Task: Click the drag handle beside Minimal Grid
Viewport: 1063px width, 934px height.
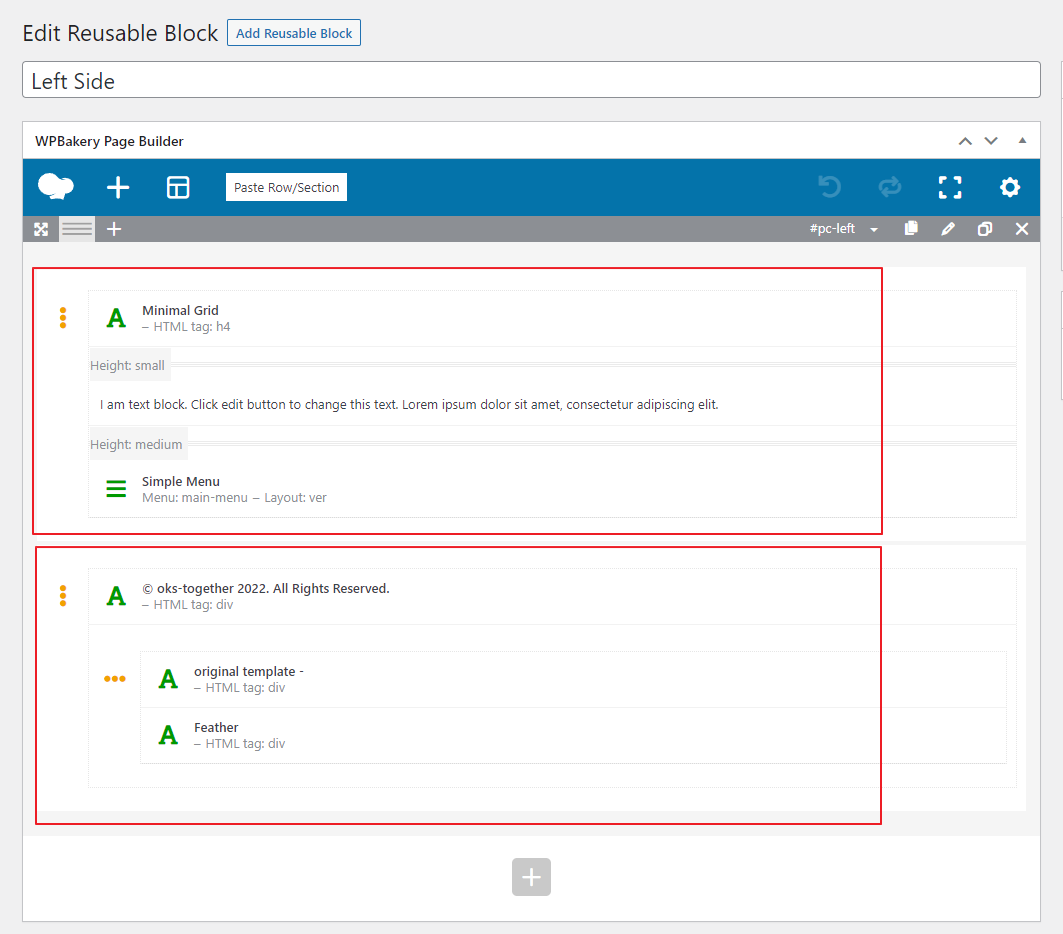Action: pyautogui.click(x=62, y=317)
